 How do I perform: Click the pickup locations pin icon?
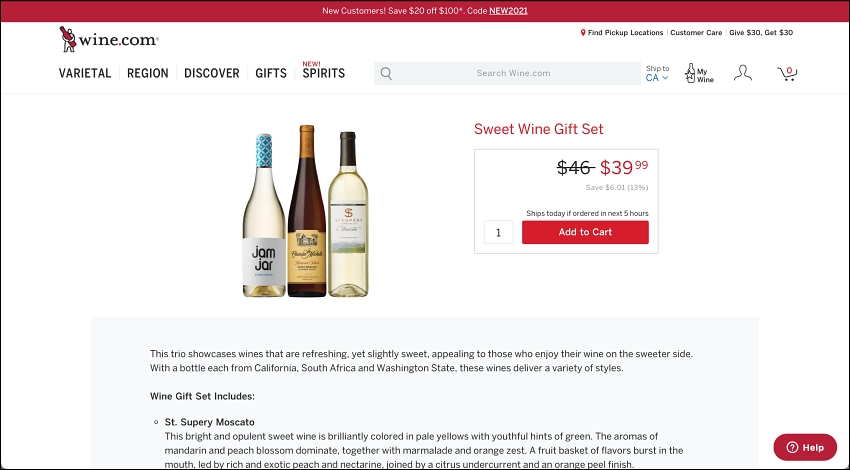[583, 33]
